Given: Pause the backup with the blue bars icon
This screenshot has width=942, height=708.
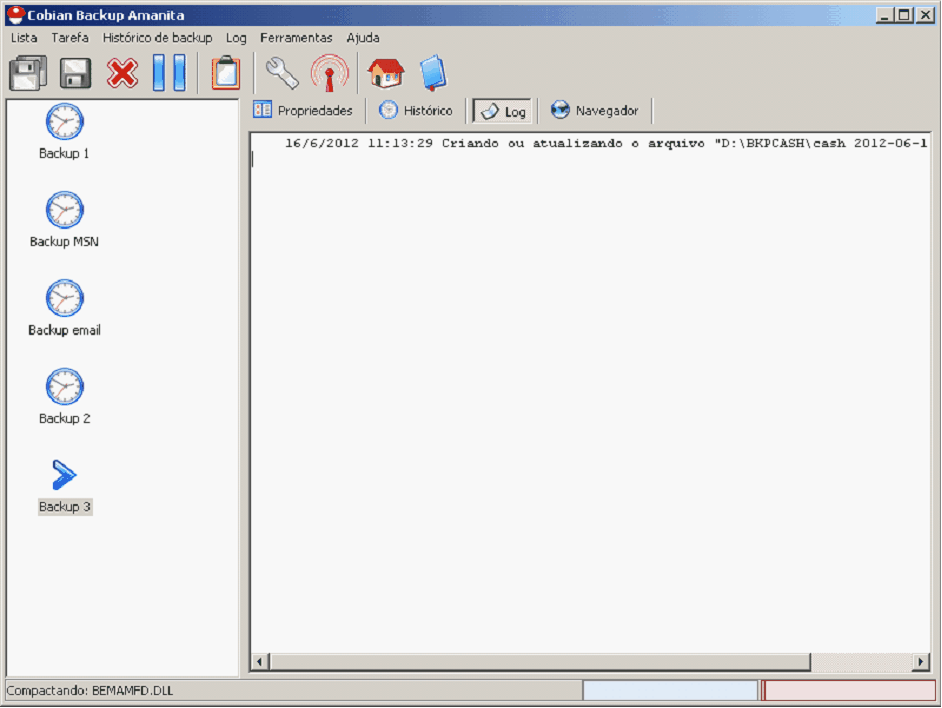Looking at the screenshot, I should 169,73.
